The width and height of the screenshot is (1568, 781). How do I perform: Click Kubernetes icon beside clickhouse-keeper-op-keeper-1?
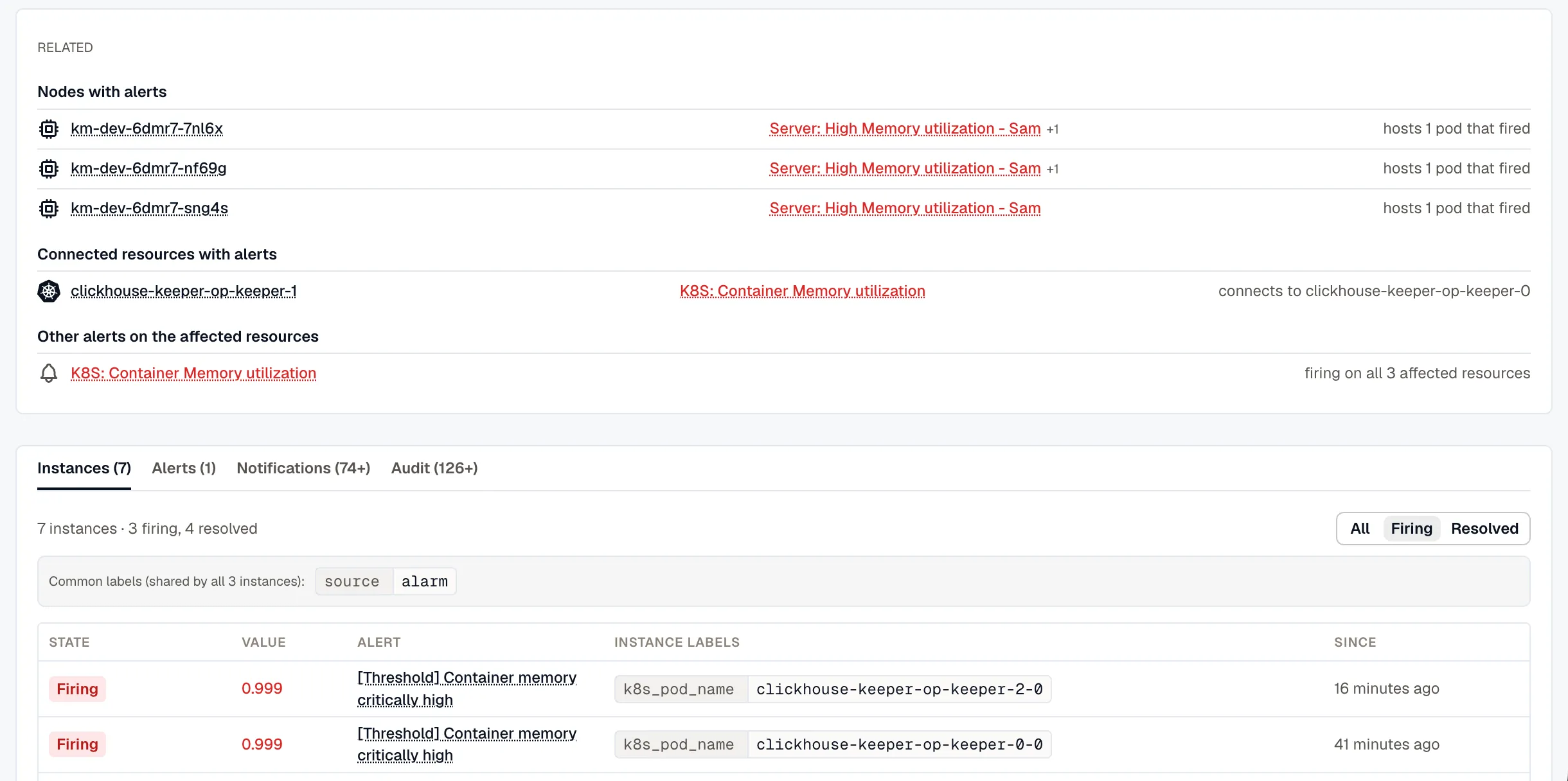pyautogui.click(x=49, y=292)
